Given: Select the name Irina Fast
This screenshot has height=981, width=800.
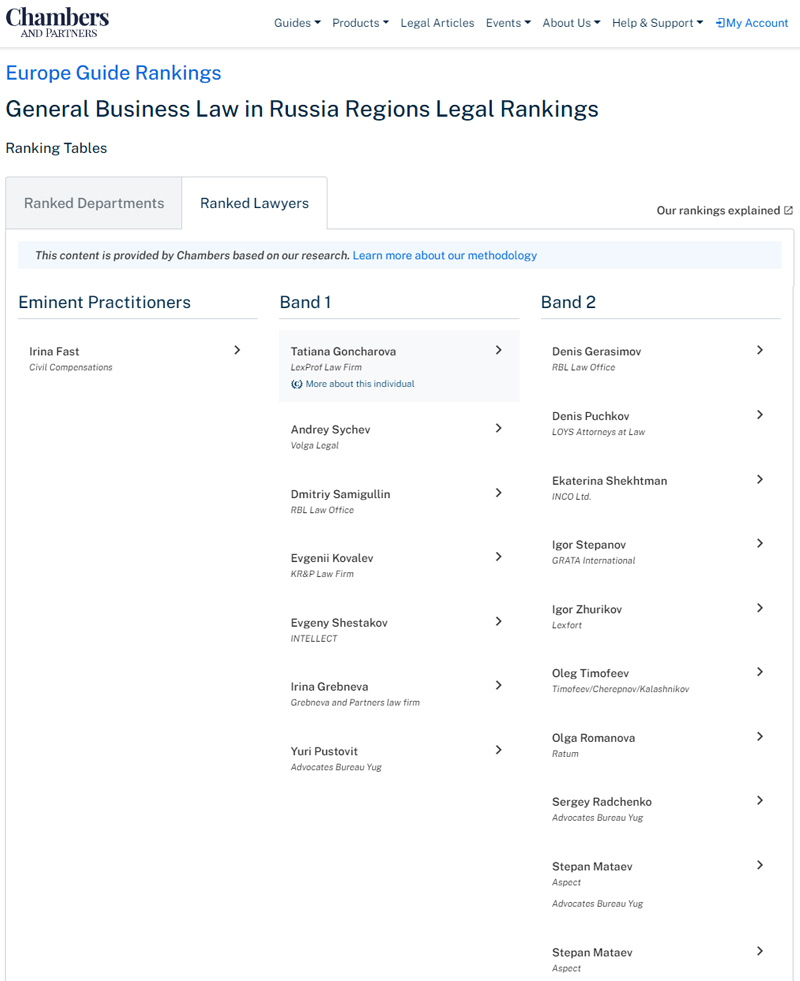Looking at the screenshot, I should tap(54, 352).
